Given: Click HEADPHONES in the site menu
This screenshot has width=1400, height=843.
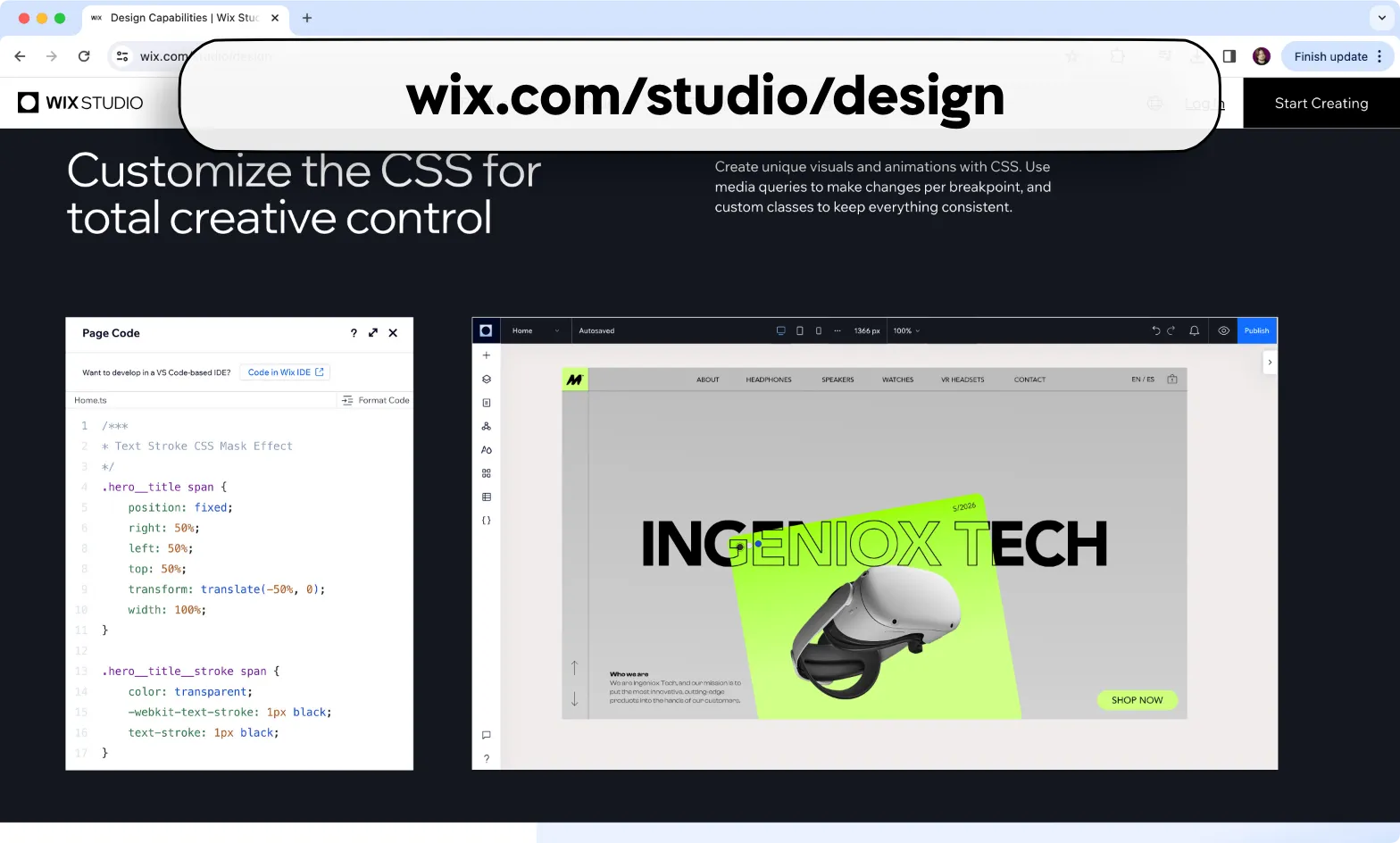Looking at the screenshot, I should (769, 380).
